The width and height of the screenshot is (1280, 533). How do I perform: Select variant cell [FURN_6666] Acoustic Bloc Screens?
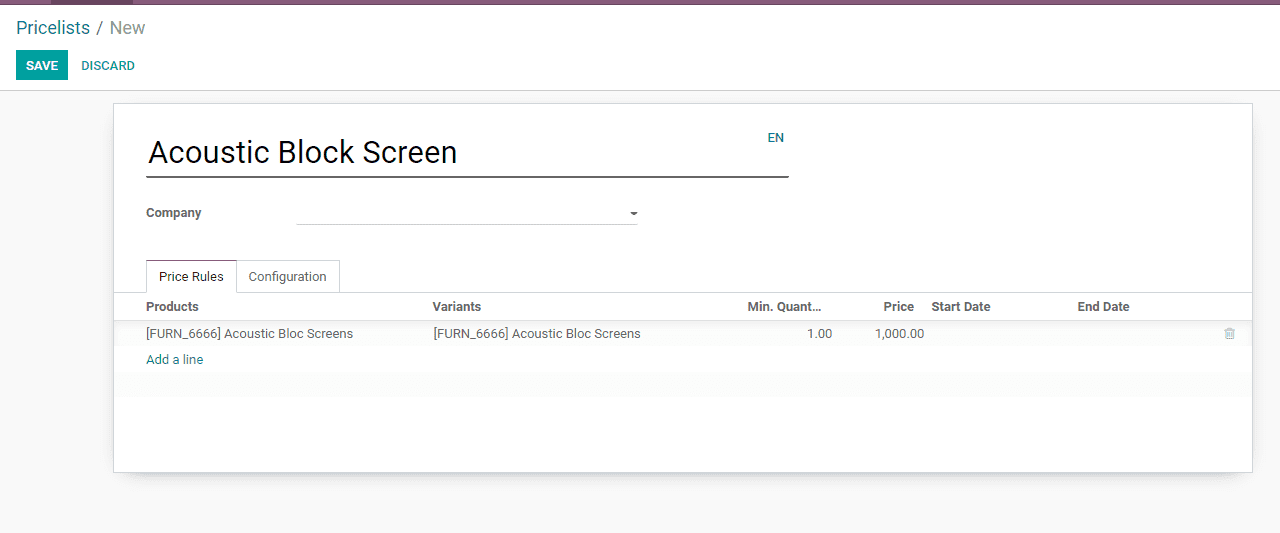tap(537, 334)
